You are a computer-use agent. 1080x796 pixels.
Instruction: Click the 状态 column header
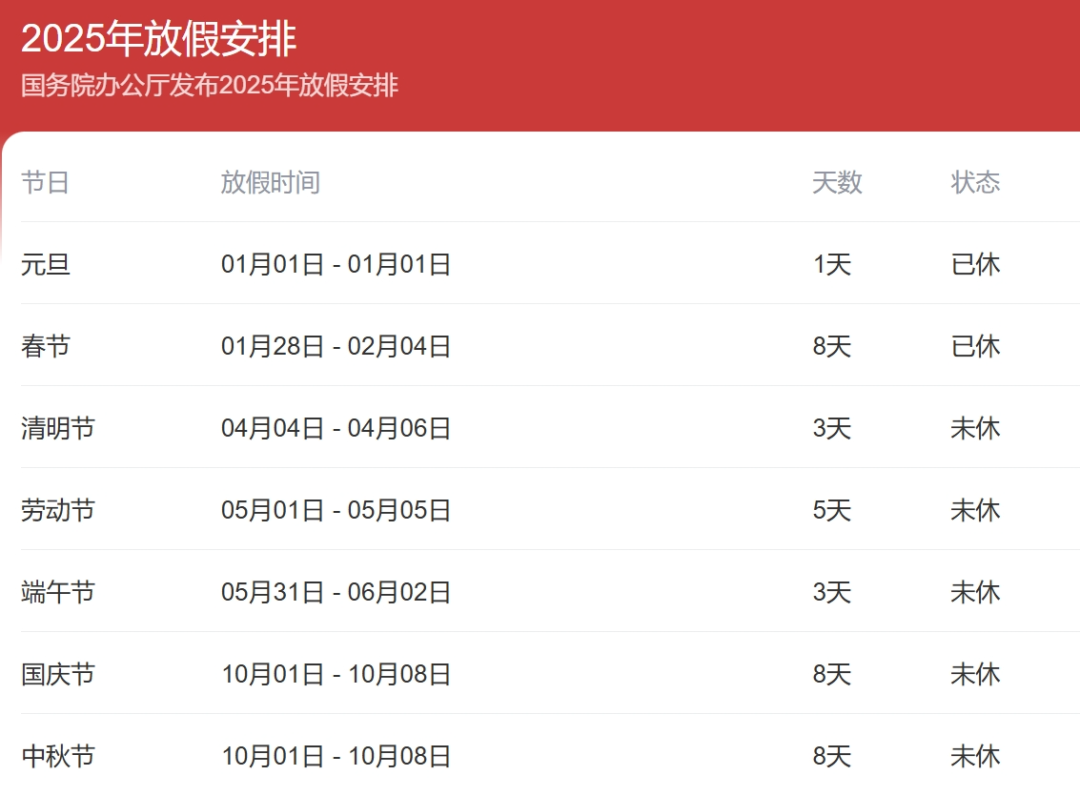(975, 182)
